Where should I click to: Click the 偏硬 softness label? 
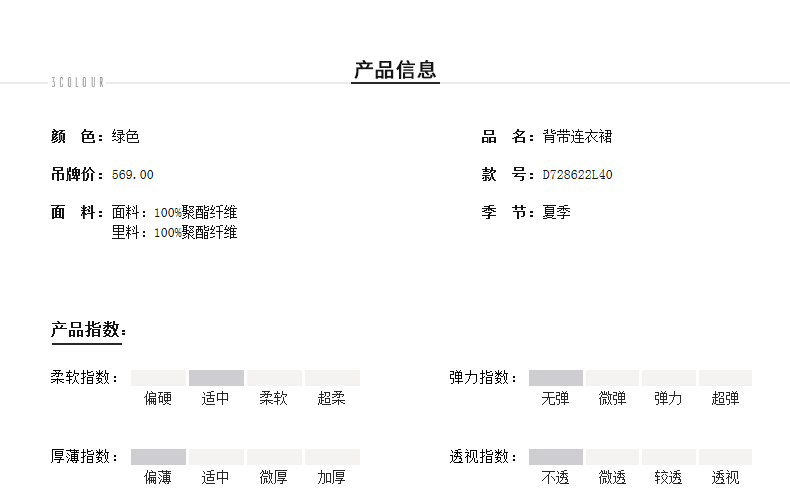pyautogui.click(x=158, y=398)
